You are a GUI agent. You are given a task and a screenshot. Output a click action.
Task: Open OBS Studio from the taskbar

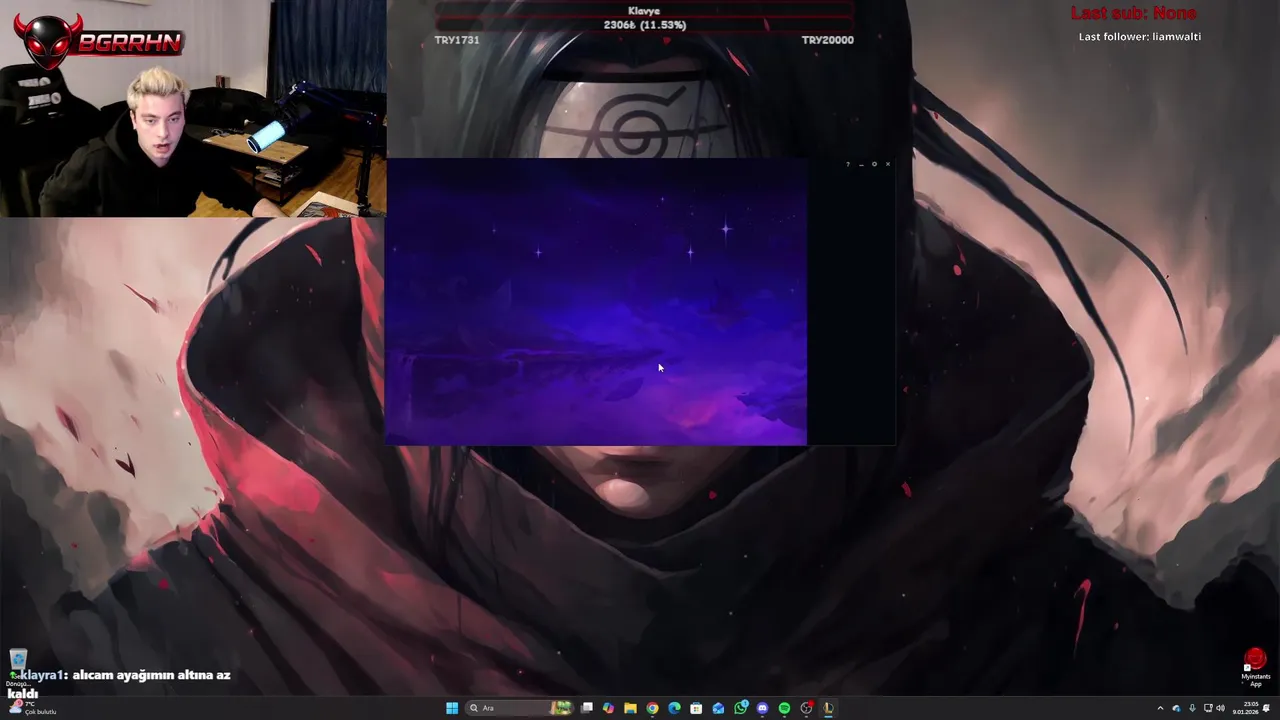(x=806, y=708)
